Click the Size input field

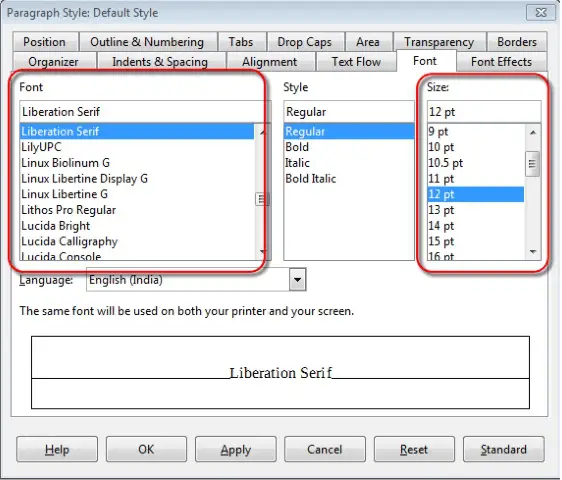pos(484,112)
